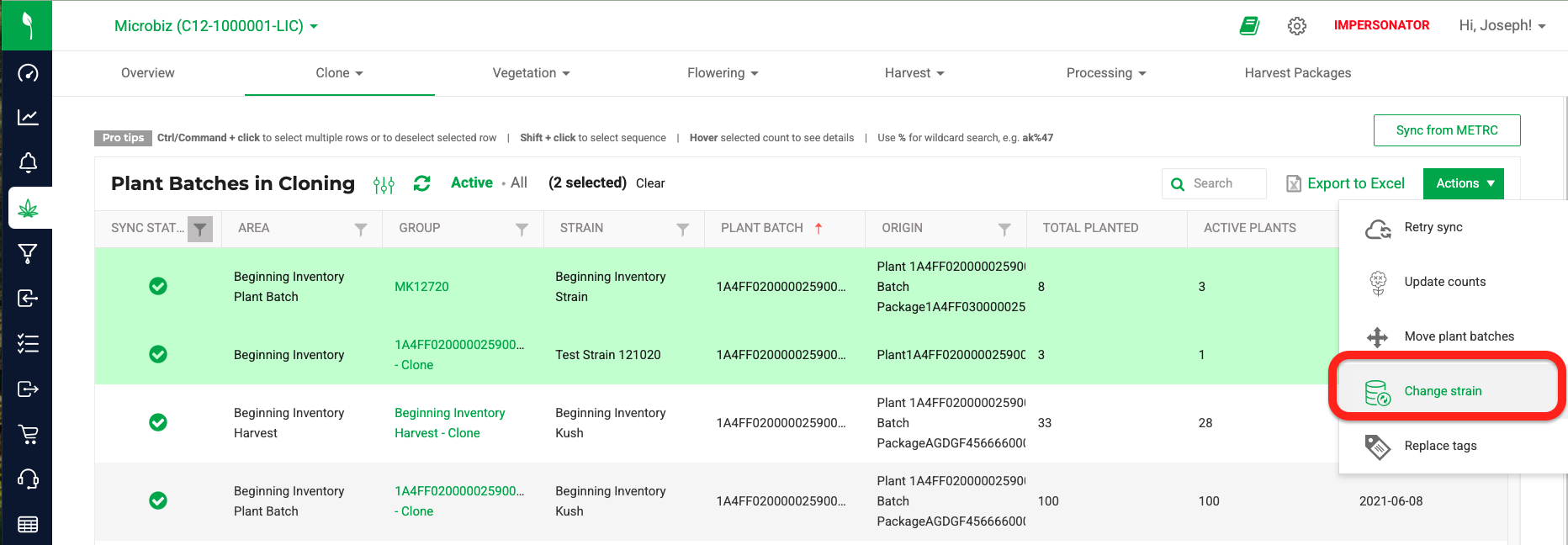Open the shopping cart icon in sidebar
Viewport: 1568px width, 545px height.
tap(28, 434)
